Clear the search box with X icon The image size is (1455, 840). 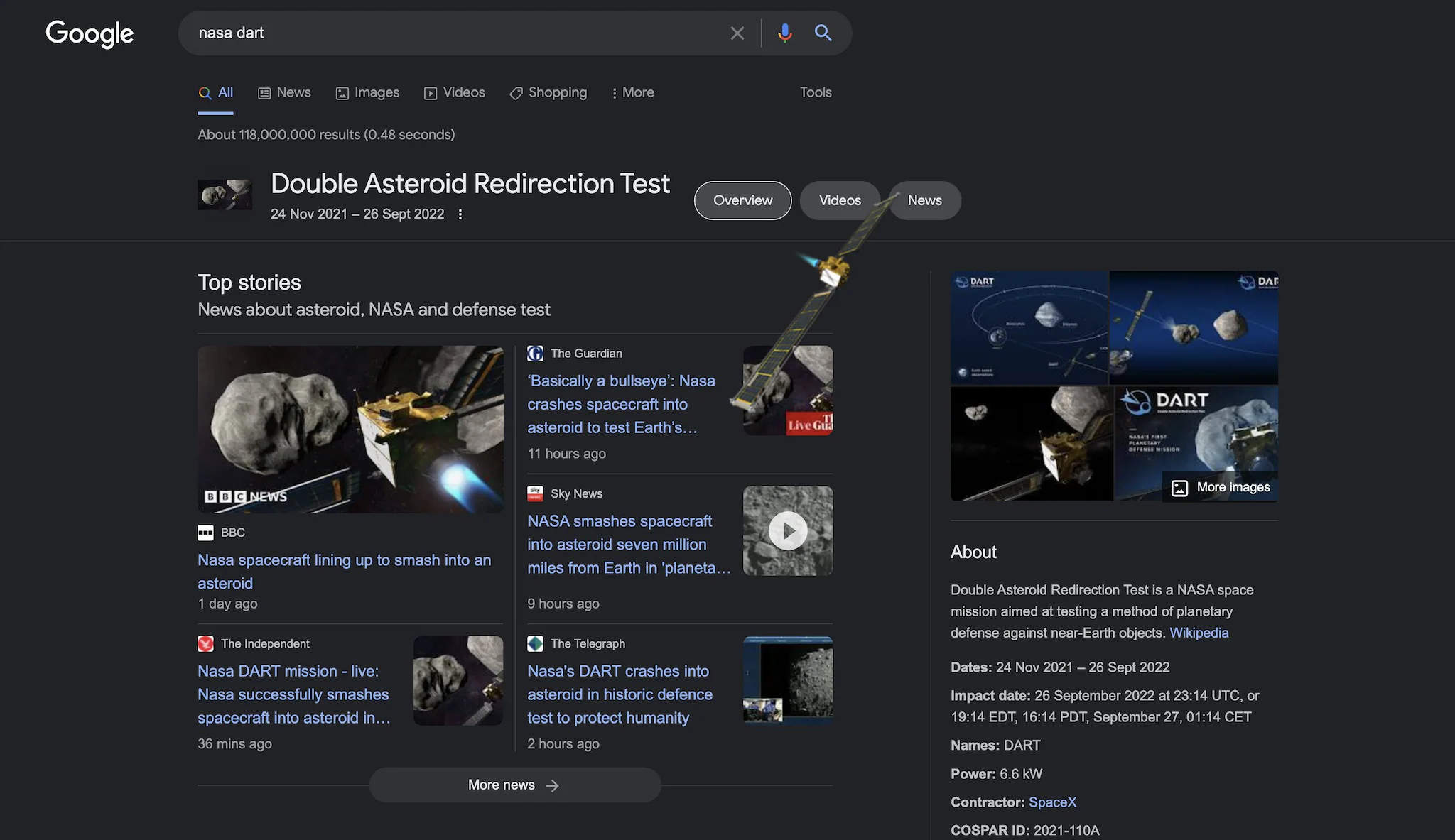pos(737,33)
